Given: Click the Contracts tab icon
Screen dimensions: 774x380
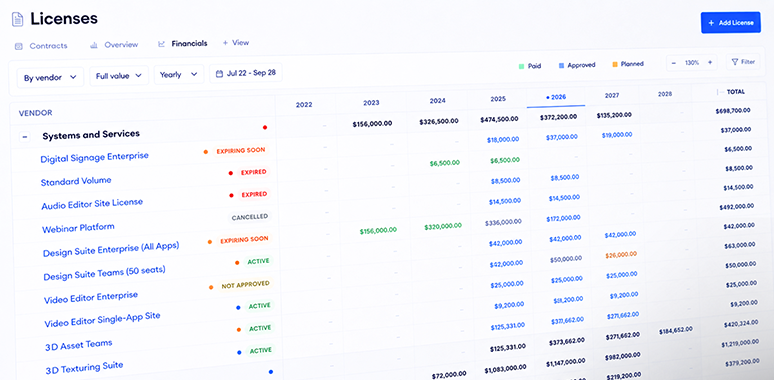Looking at the screenshot, I should pos(19,46).
